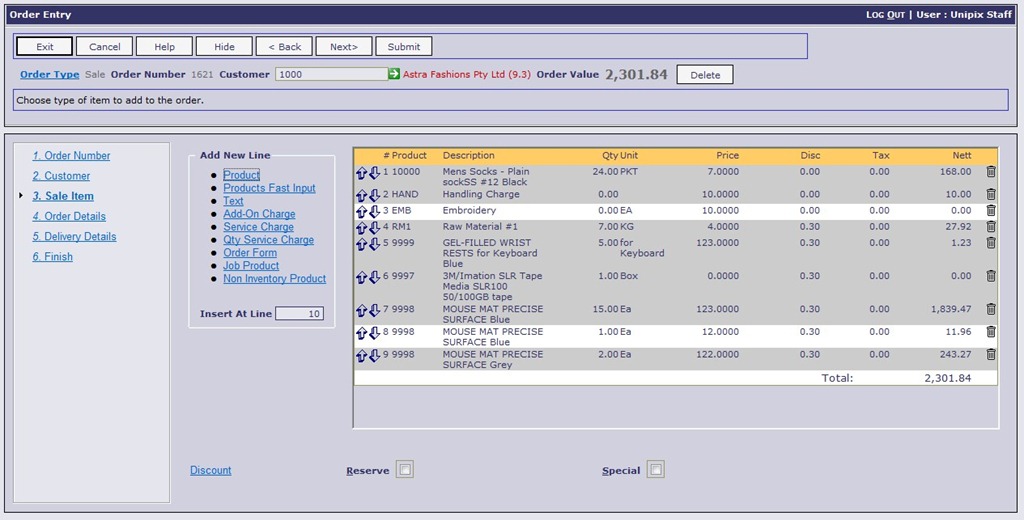
Task: Proceed with Next> button
Action: point(344,46)
